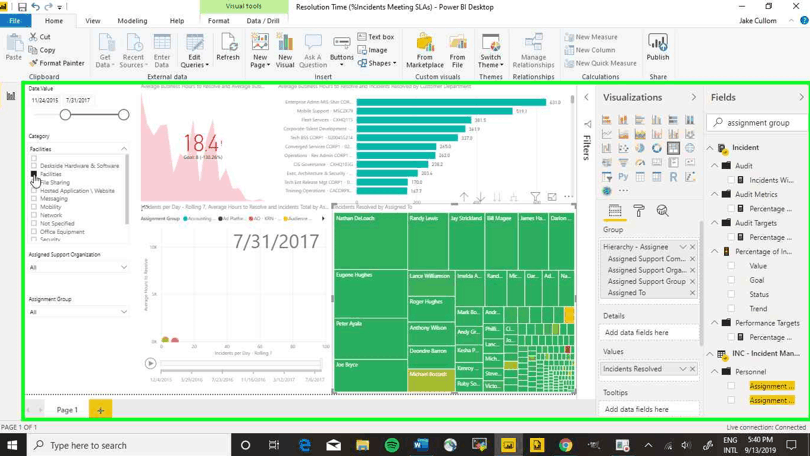Open the File menu
The height and width of the screenshot is (456, 810).
[x=15, y=21]
